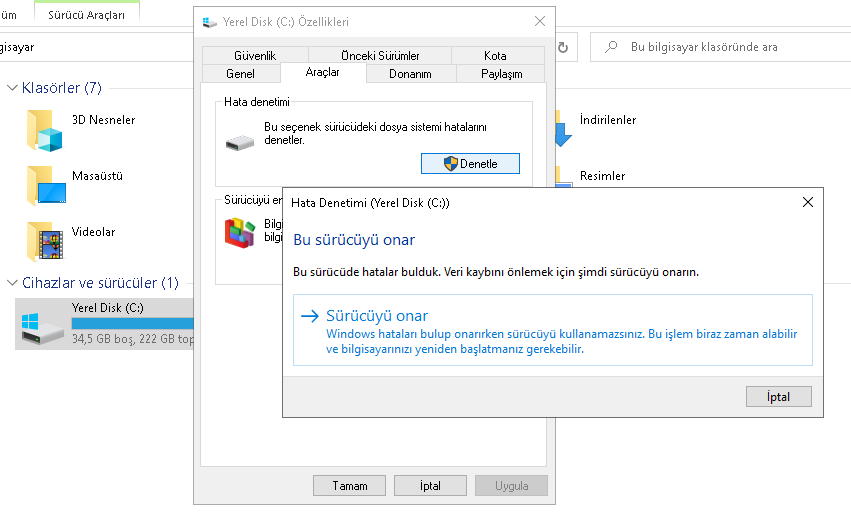This screenshot has width=851, height=518.
Task: Click the refresh icon beside the search box
Action: 563,47
